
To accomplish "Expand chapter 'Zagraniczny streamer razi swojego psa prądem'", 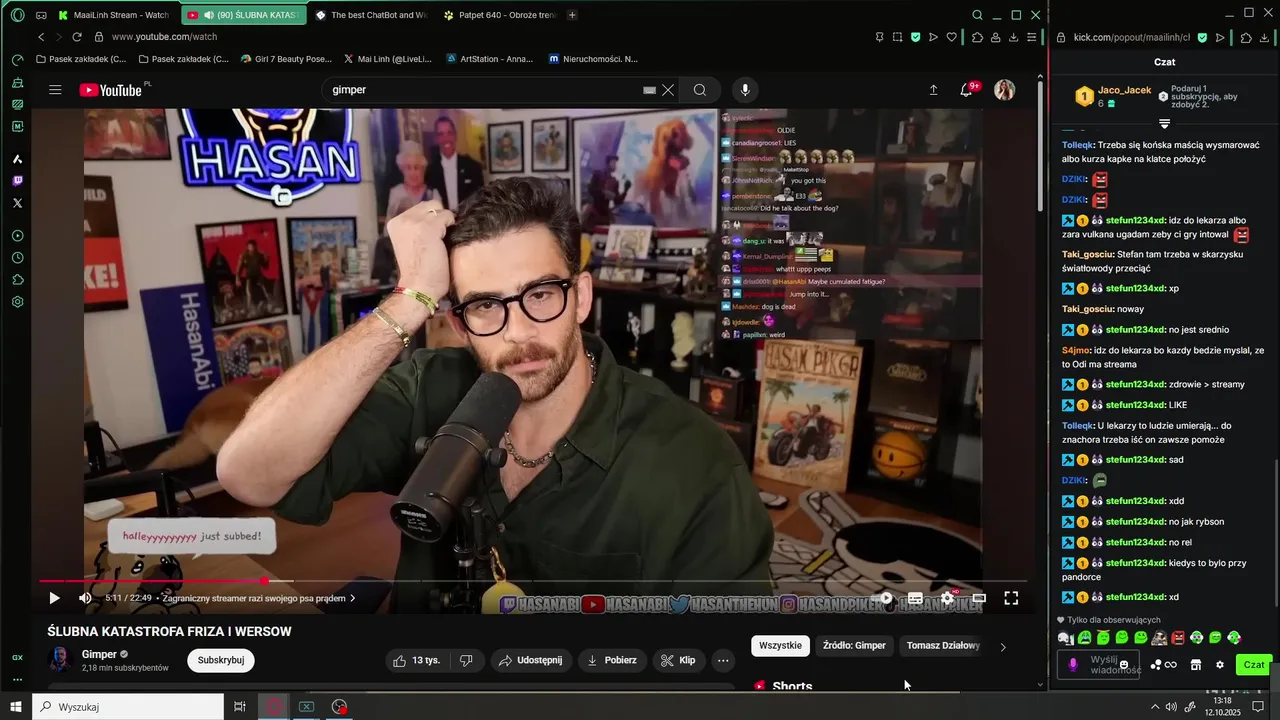I will point(259,598).
